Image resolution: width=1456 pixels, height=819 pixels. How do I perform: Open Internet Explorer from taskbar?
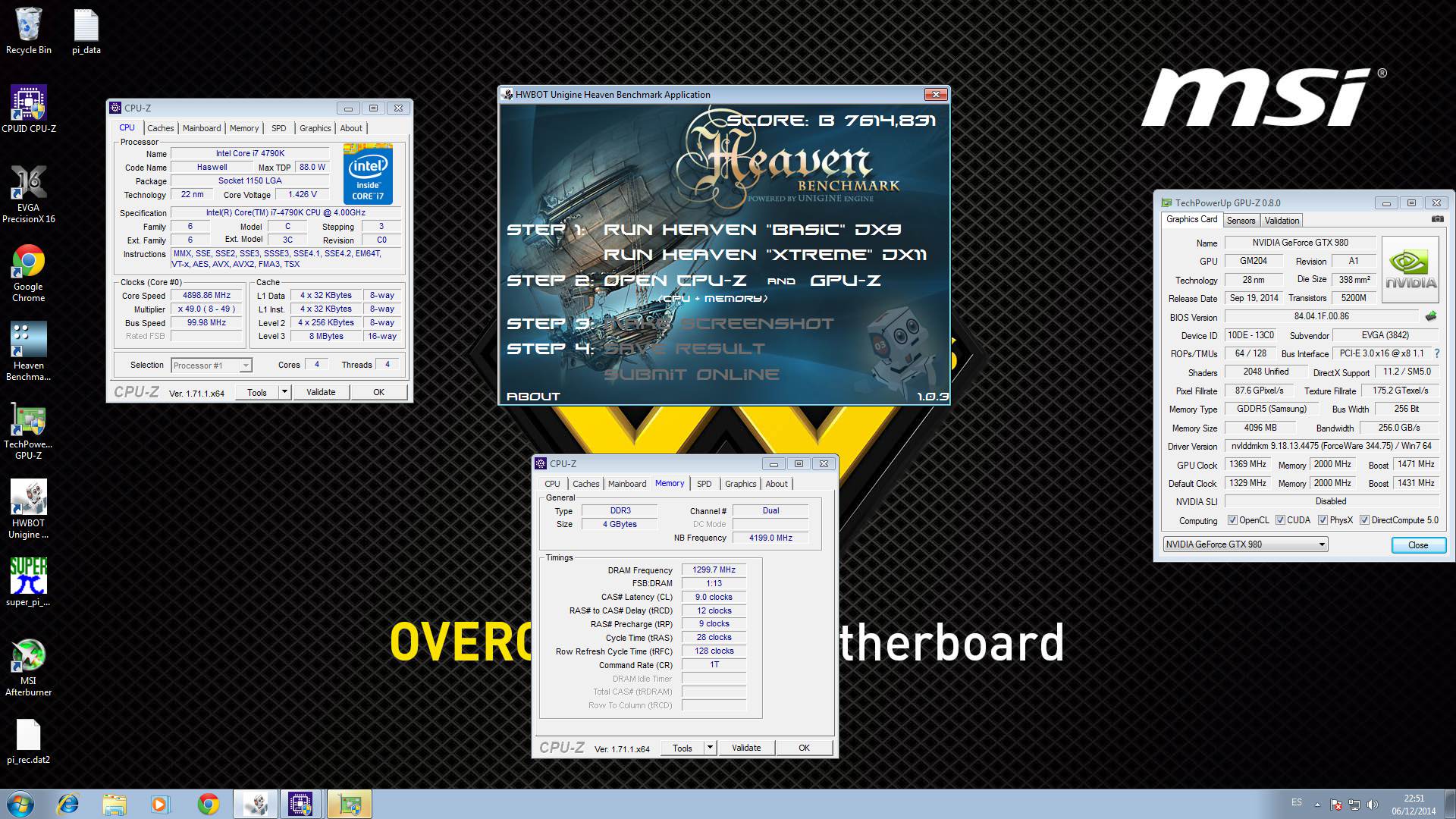tap(68, 804)
